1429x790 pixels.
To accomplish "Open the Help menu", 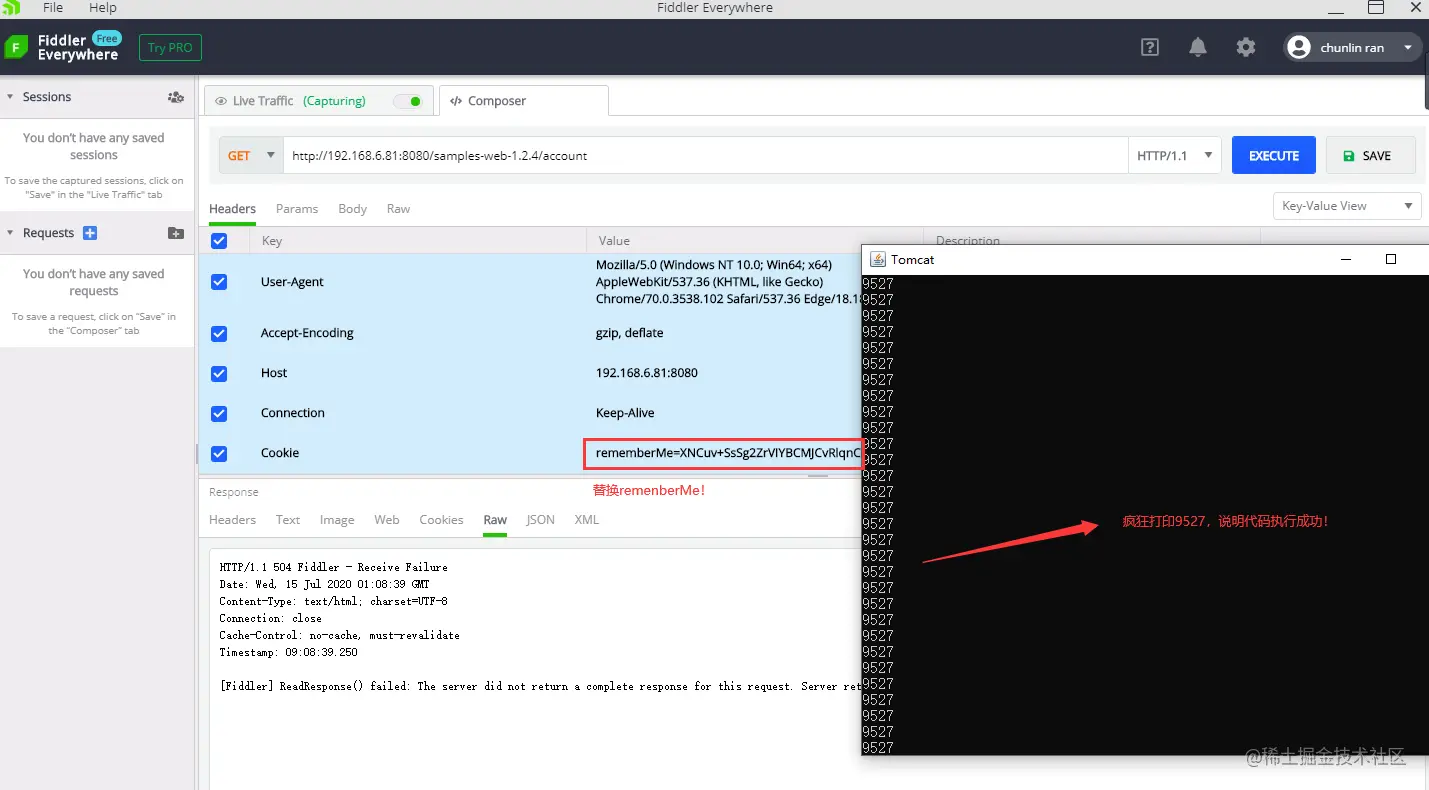I will (103, 8).
